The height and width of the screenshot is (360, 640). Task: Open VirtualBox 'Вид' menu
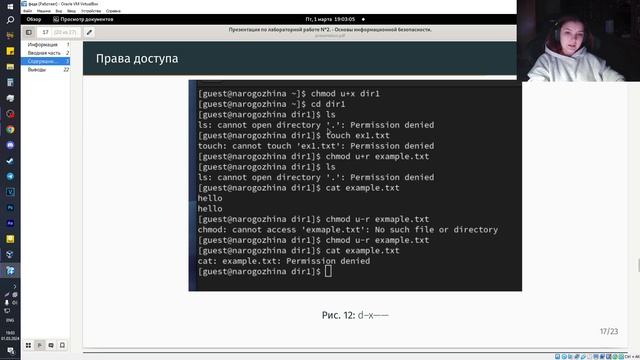click(x=59, y=11)
